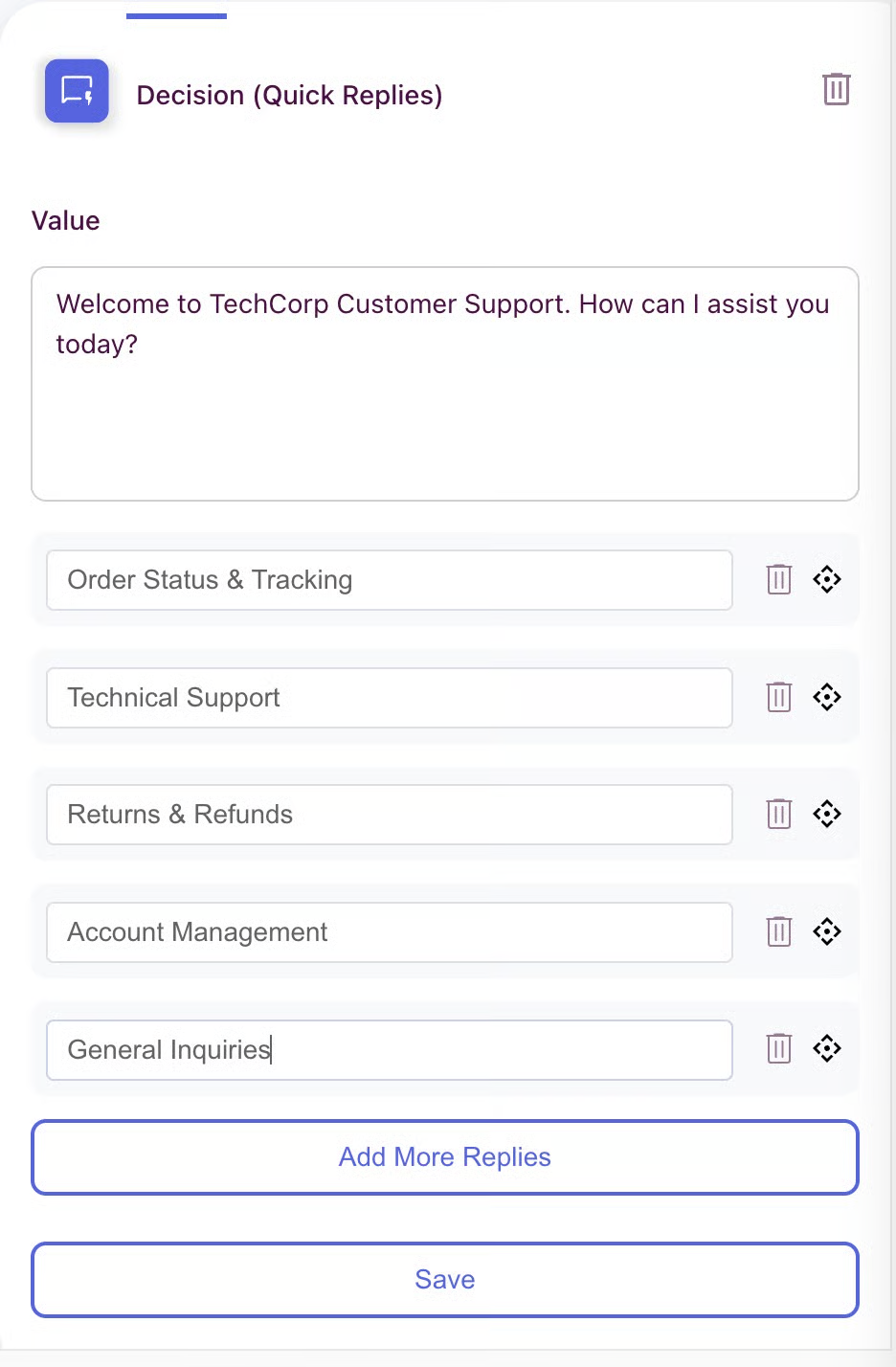This screenshot has height=1367, width=896.
Task: Edit the Account Management reply field
Action: click(x=390, y=932)
